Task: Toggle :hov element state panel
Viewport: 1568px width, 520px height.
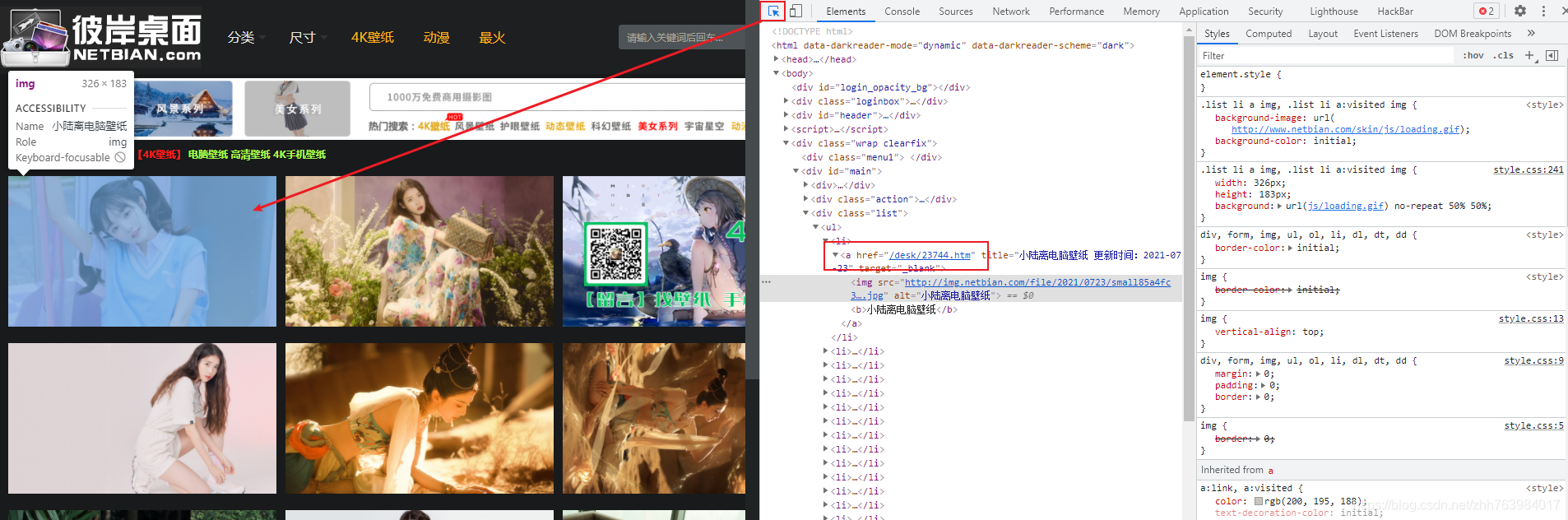Action: pyautogui.click(x=1473, y=55)
